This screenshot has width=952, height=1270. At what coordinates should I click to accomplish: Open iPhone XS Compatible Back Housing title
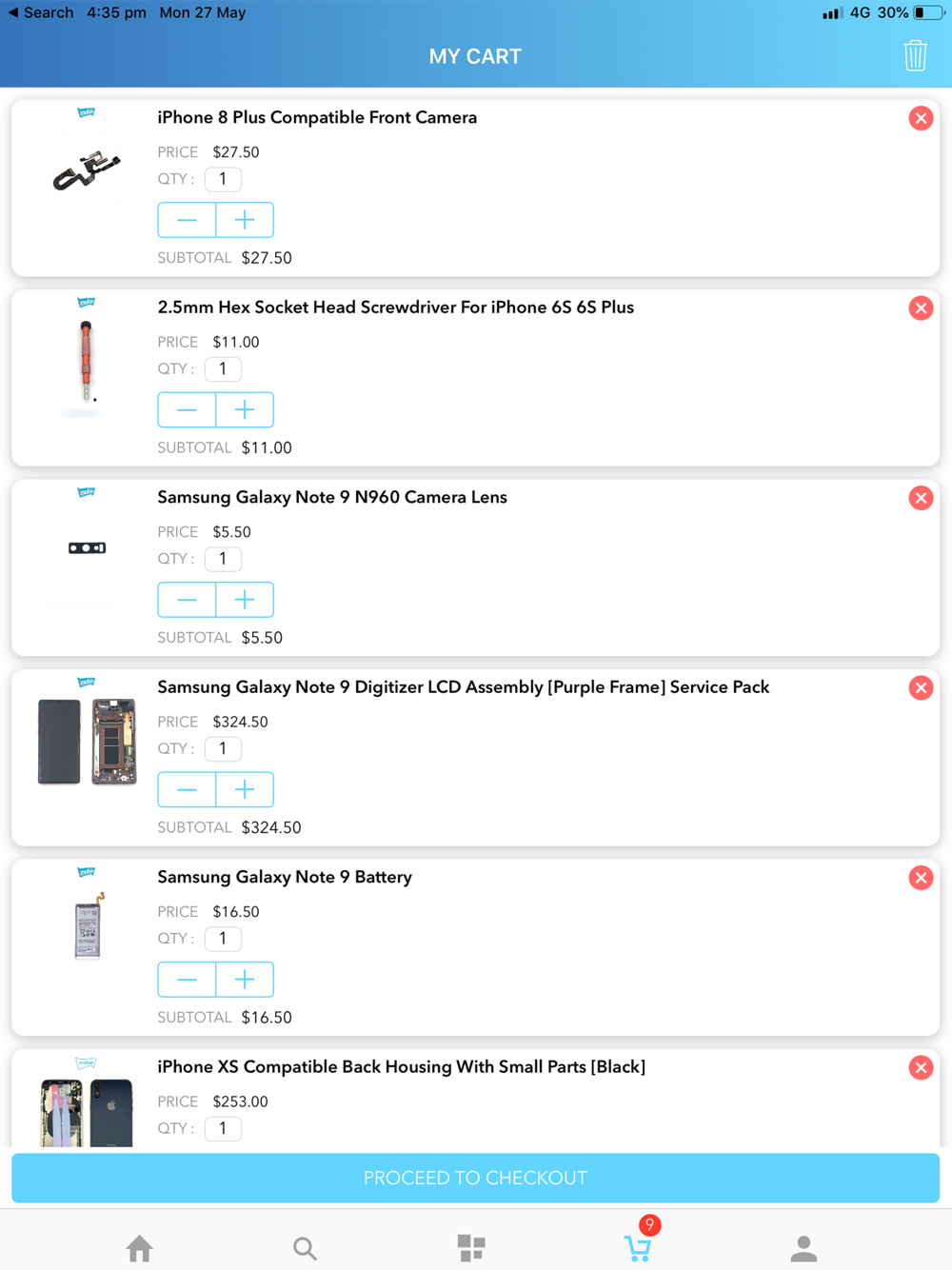pyautogui.click(x=401, y=1067)
